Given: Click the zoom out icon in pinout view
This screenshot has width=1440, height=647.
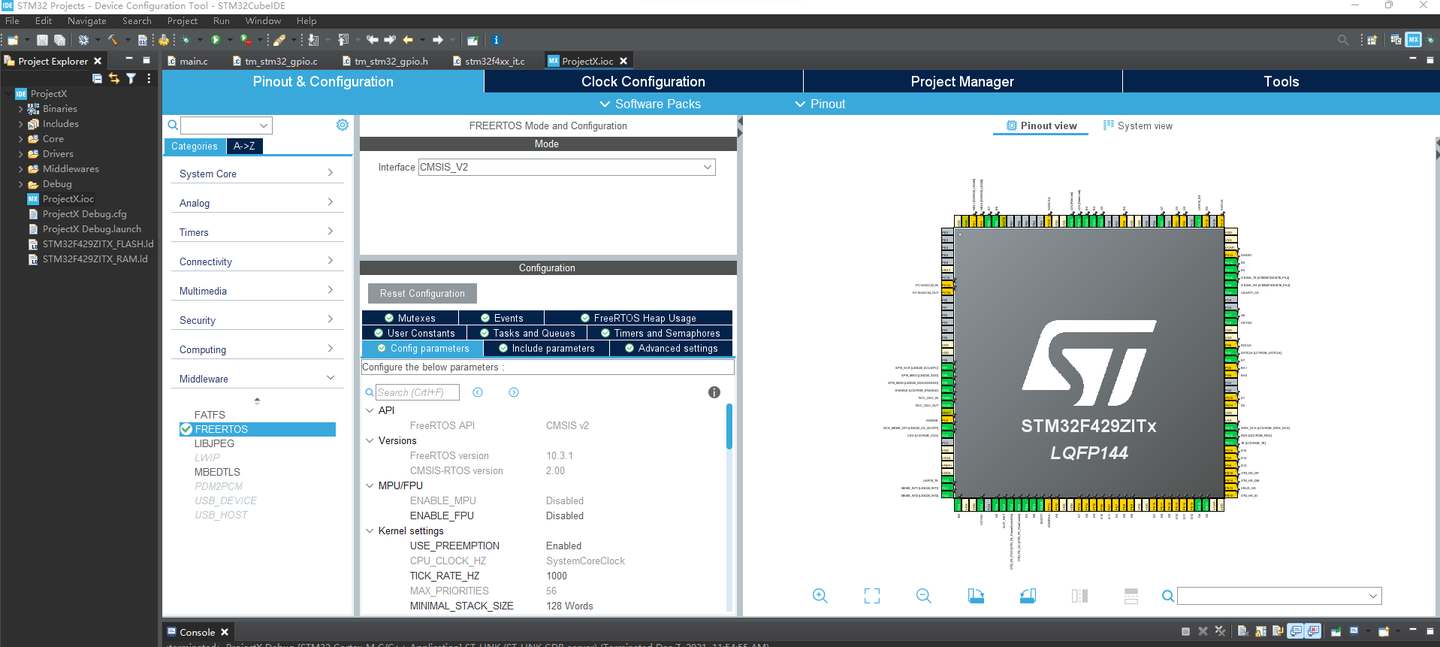Looking at the screenshot, I should click(923, 595).
